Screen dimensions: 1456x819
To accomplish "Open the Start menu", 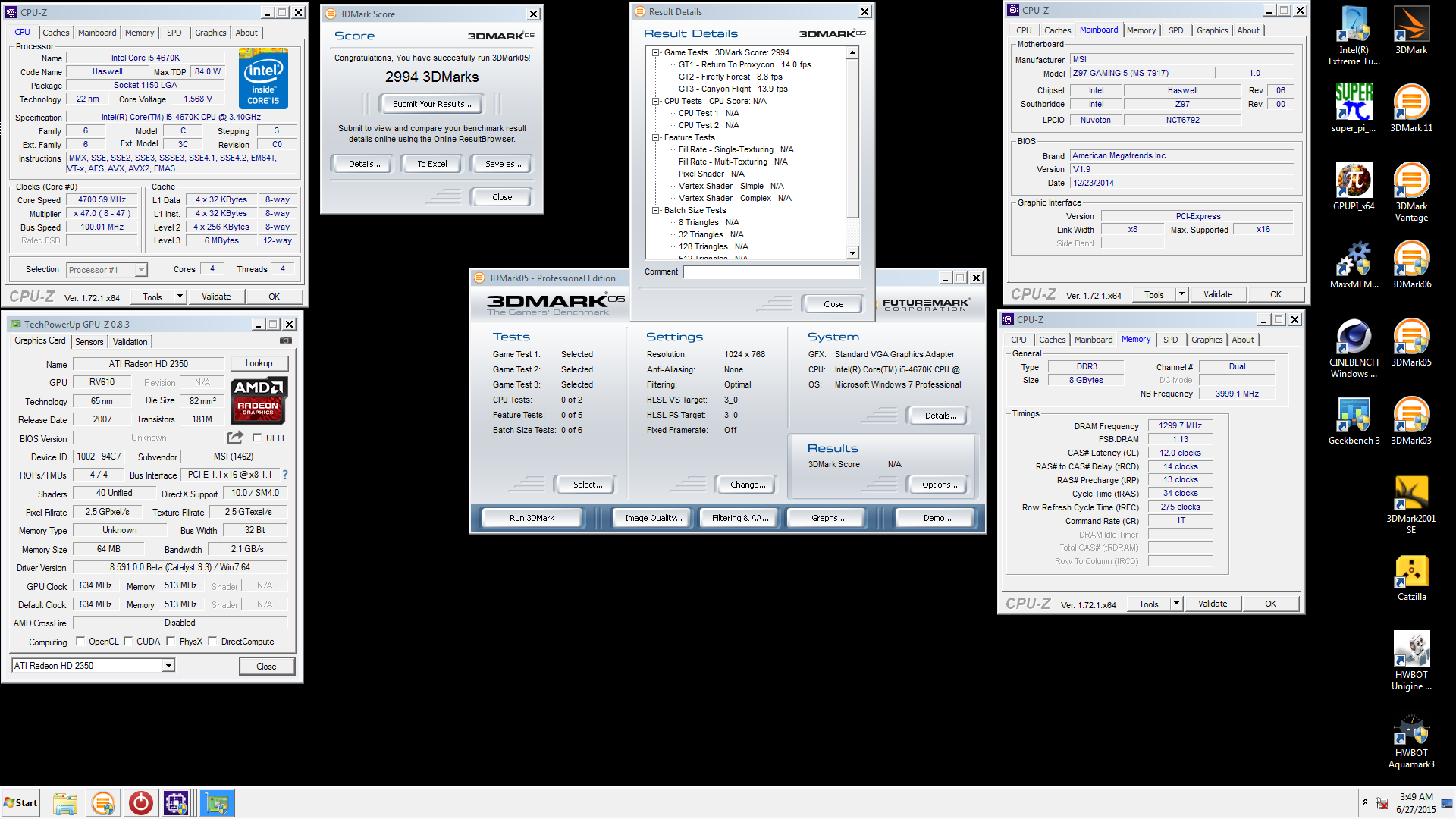I will click(x=20, y=803).
